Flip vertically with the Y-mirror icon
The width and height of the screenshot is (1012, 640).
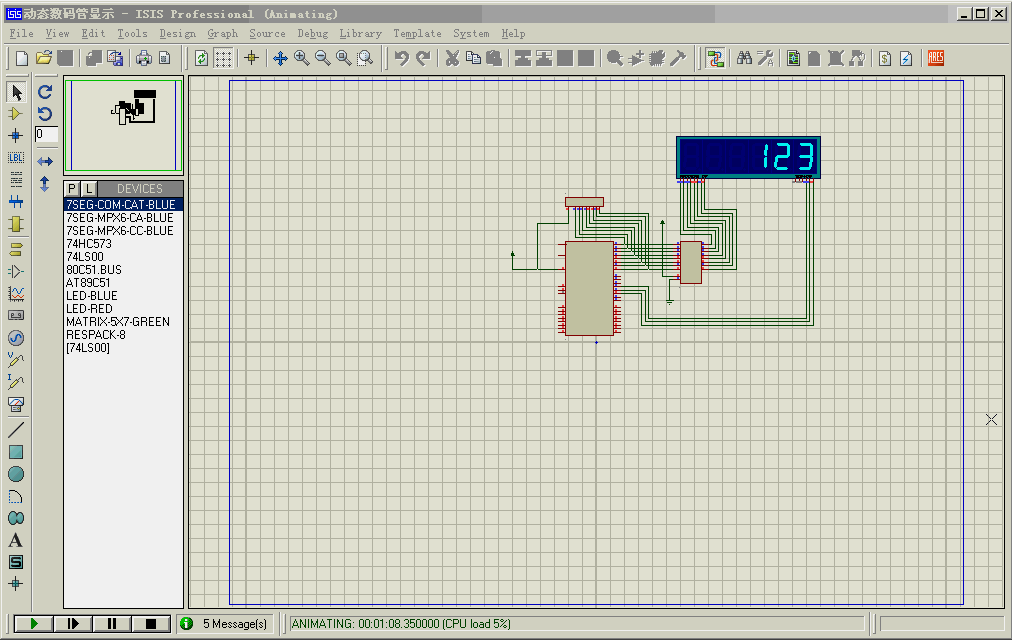(x=45, y=184)
